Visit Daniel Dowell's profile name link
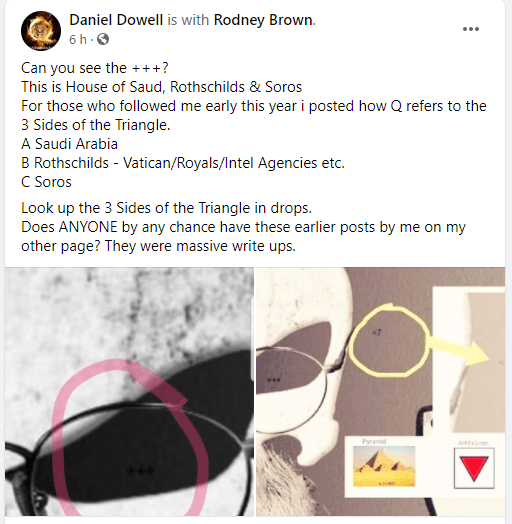Image resolution: width=512 pixels, height=524 pixels. 116,20
